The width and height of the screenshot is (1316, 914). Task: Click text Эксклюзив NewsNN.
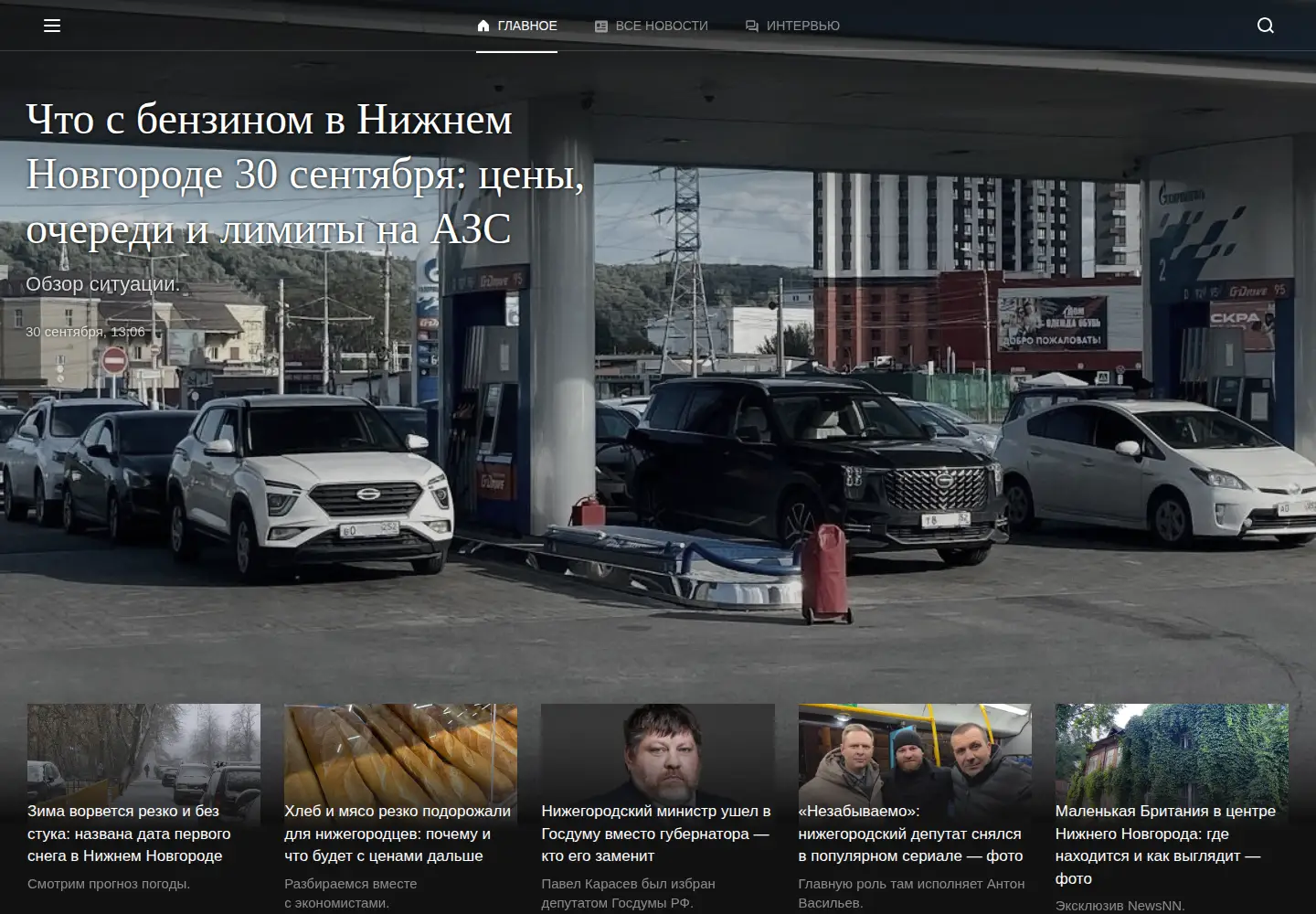tap(1120, 905)
